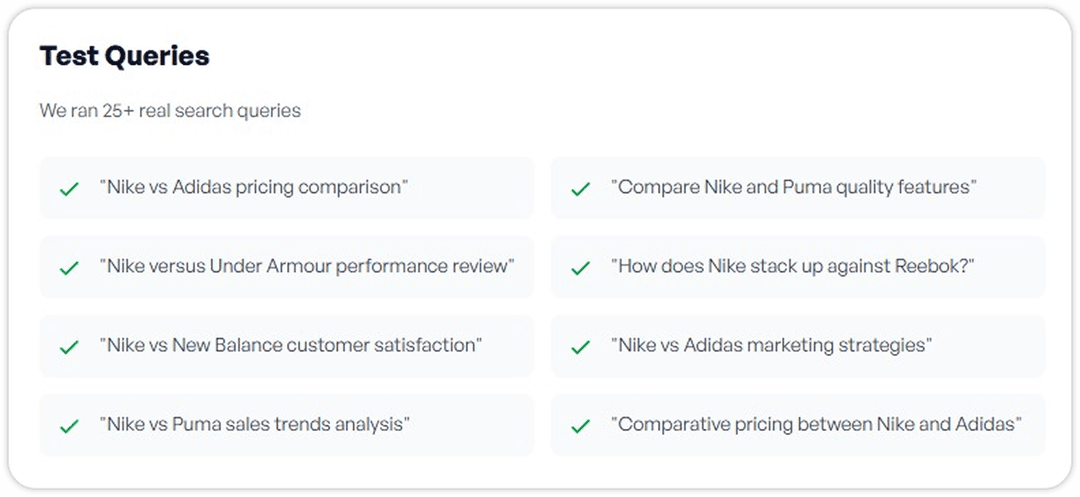The height and width of the screenshot is (497, 1080).
Task: Open "Comparative pricing between Nike and Adidas" text
Action: (816, 424)
